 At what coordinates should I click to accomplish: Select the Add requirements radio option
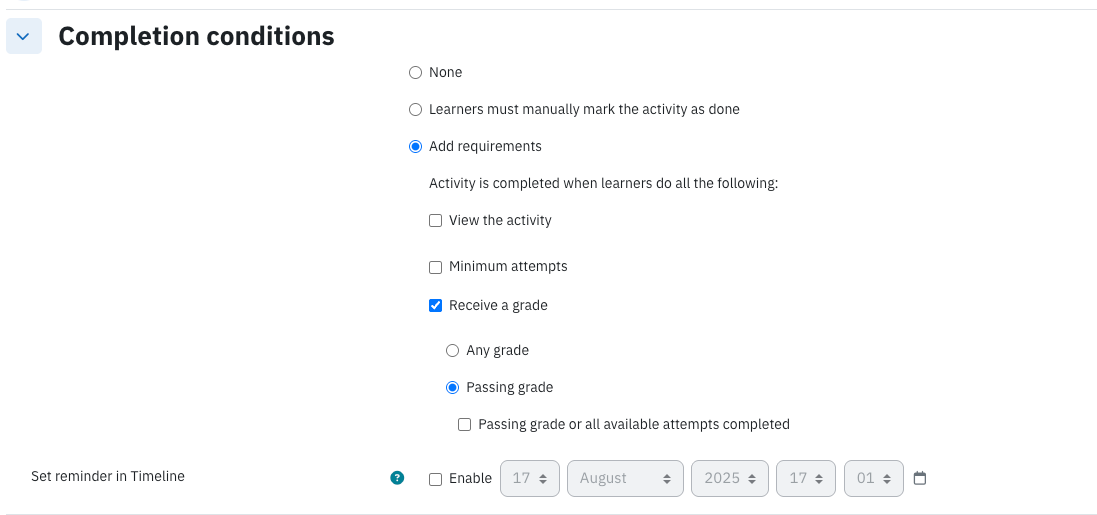click(x=416, y=146)
